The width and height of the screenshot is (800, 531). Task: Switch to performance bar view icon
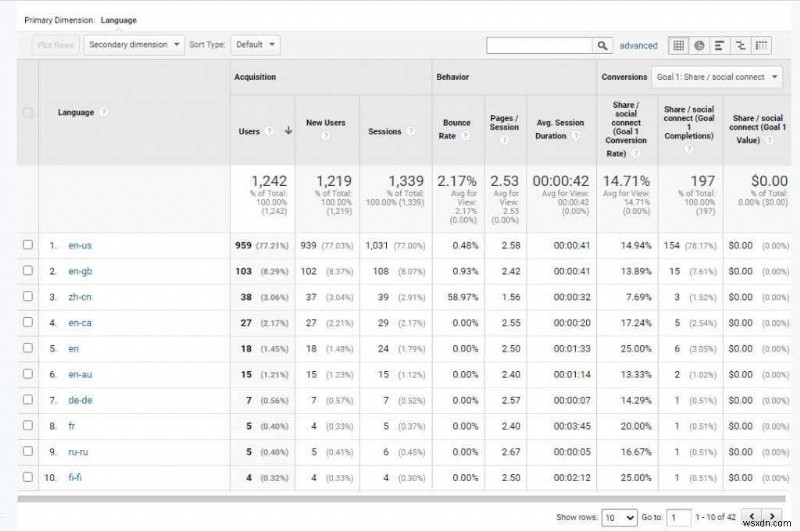[x=719, y=45]
